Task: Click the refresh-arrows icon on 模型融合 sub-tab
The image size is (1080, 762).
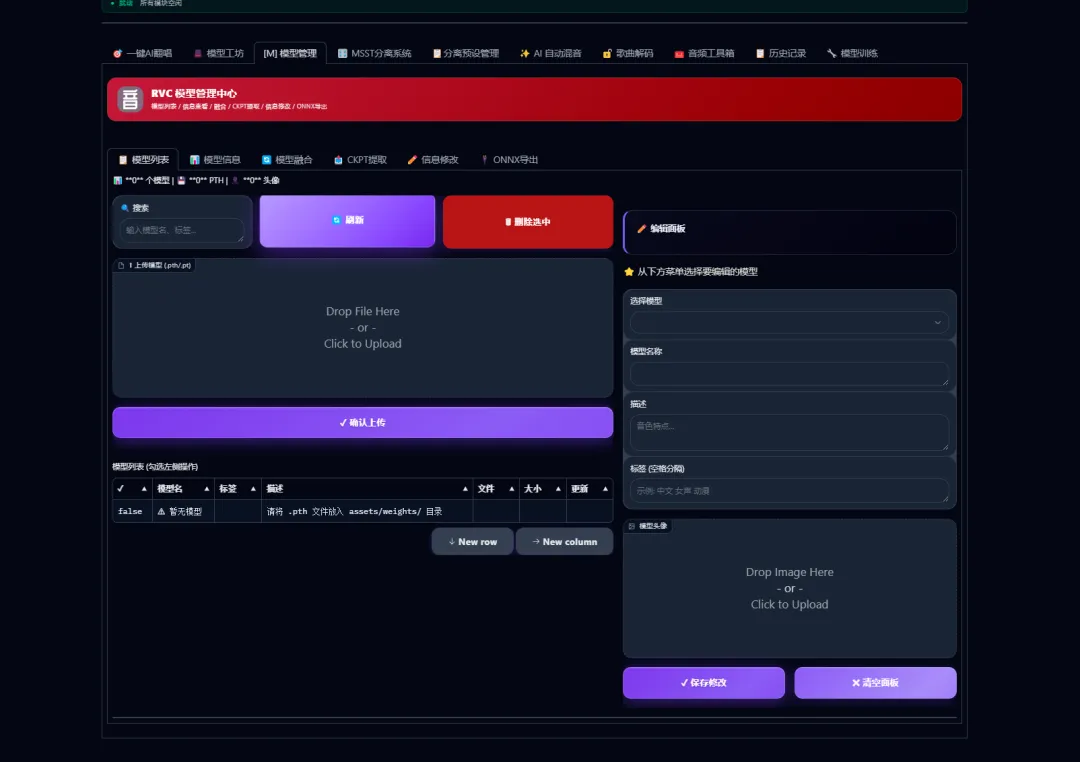Action: tap(267, 160)
